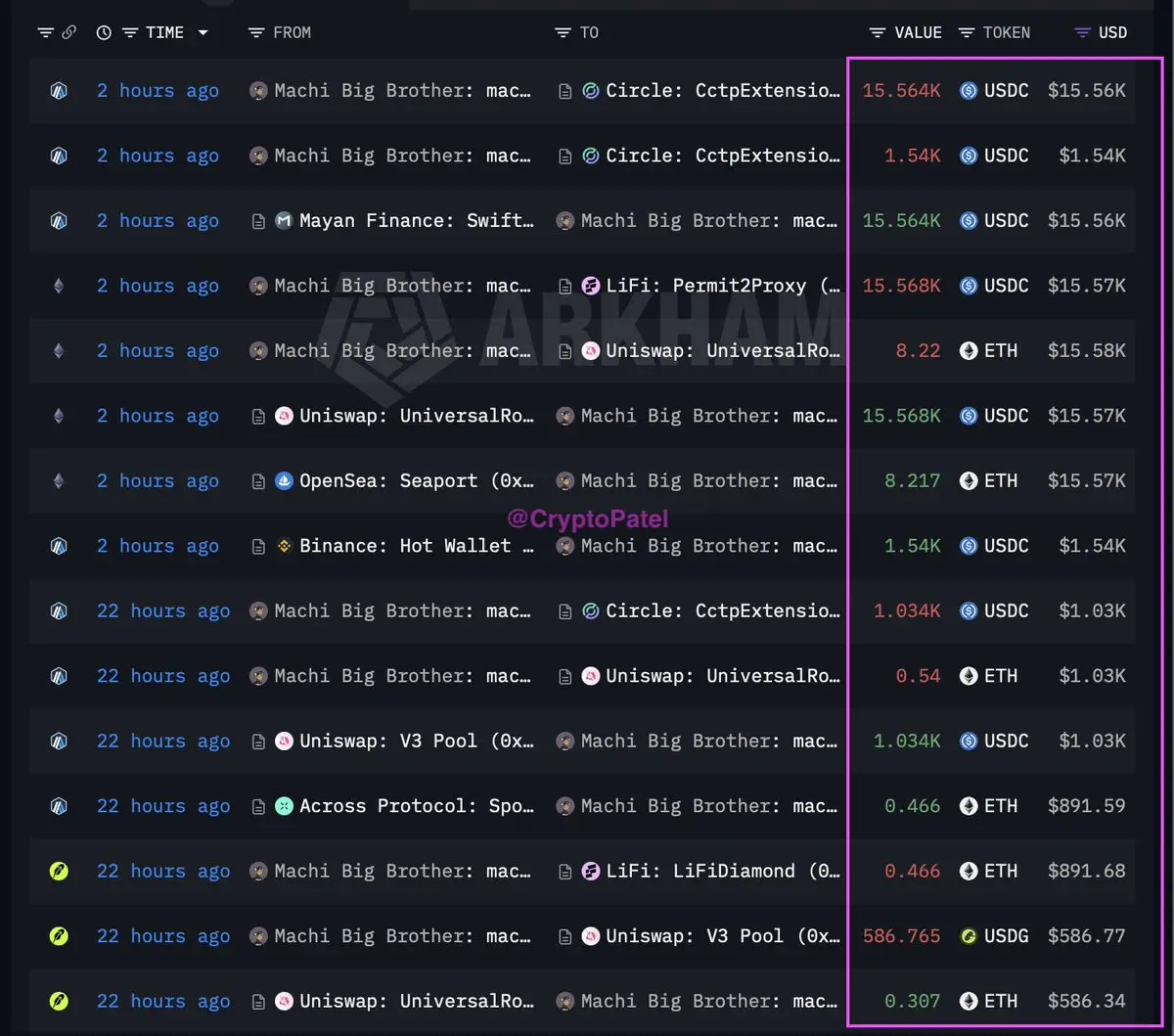This screenshot has height=1036, width=1174.
Task: Click the ETH token icon beside 0.307
Action: 969,1001
